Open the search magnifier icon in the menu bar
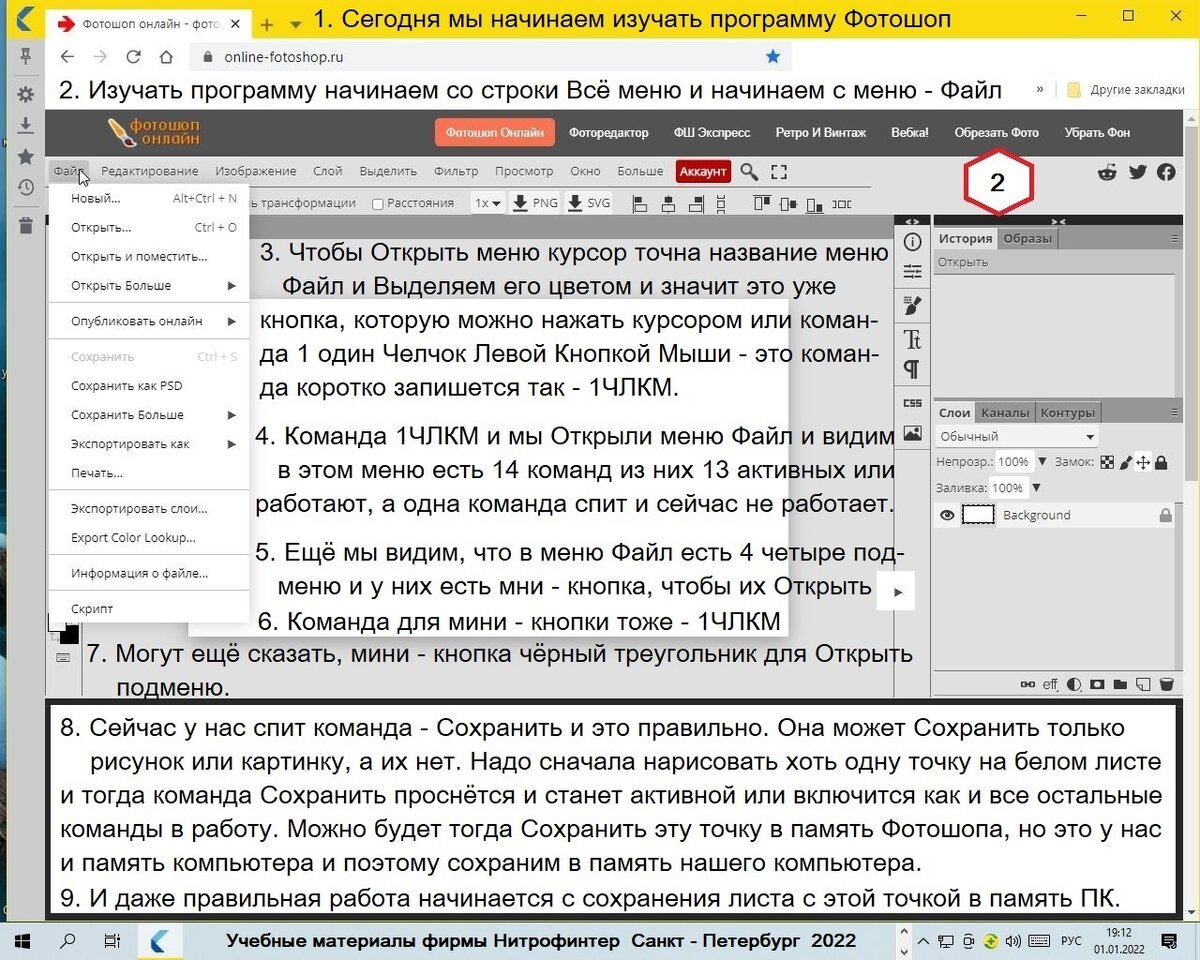Viewport: 1200px width, 960px height. (x=748, y=172)
